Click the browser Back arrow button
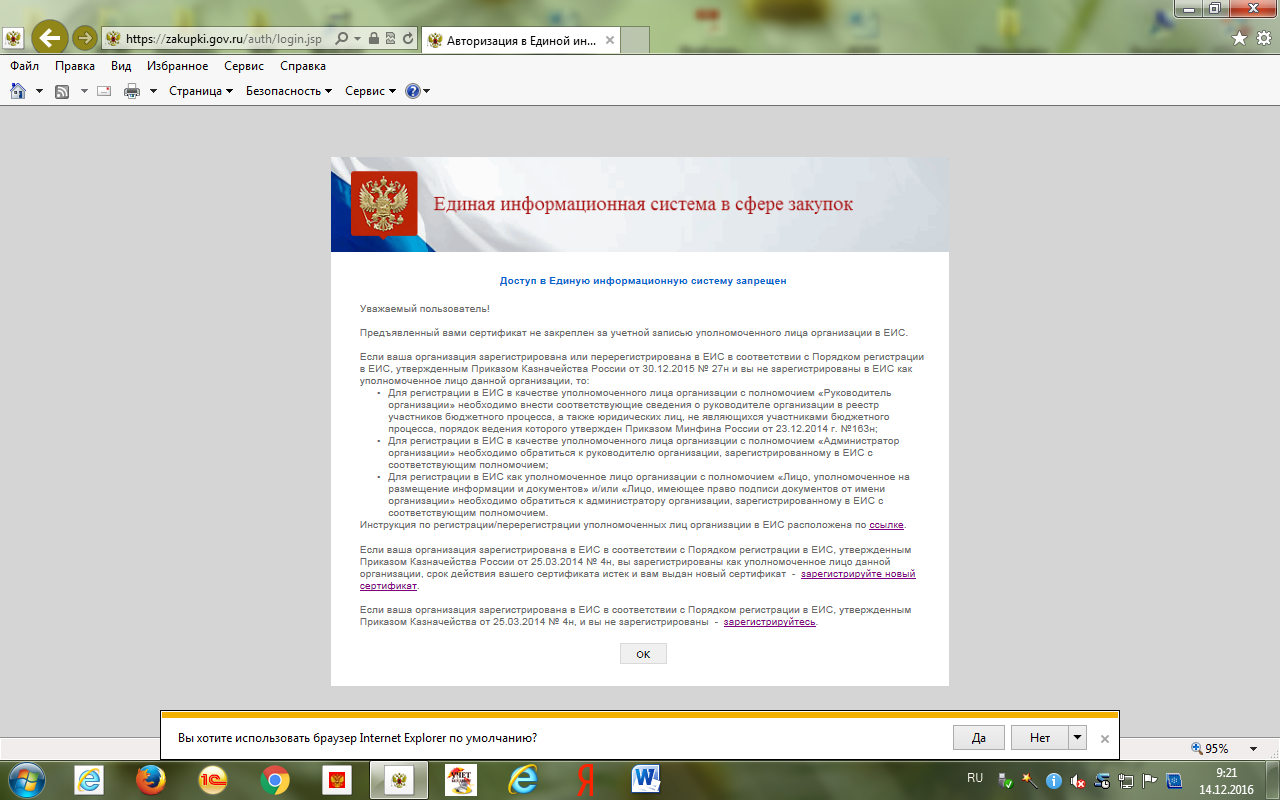Screen dimensions: 1280x800 [x=49, y=38]
